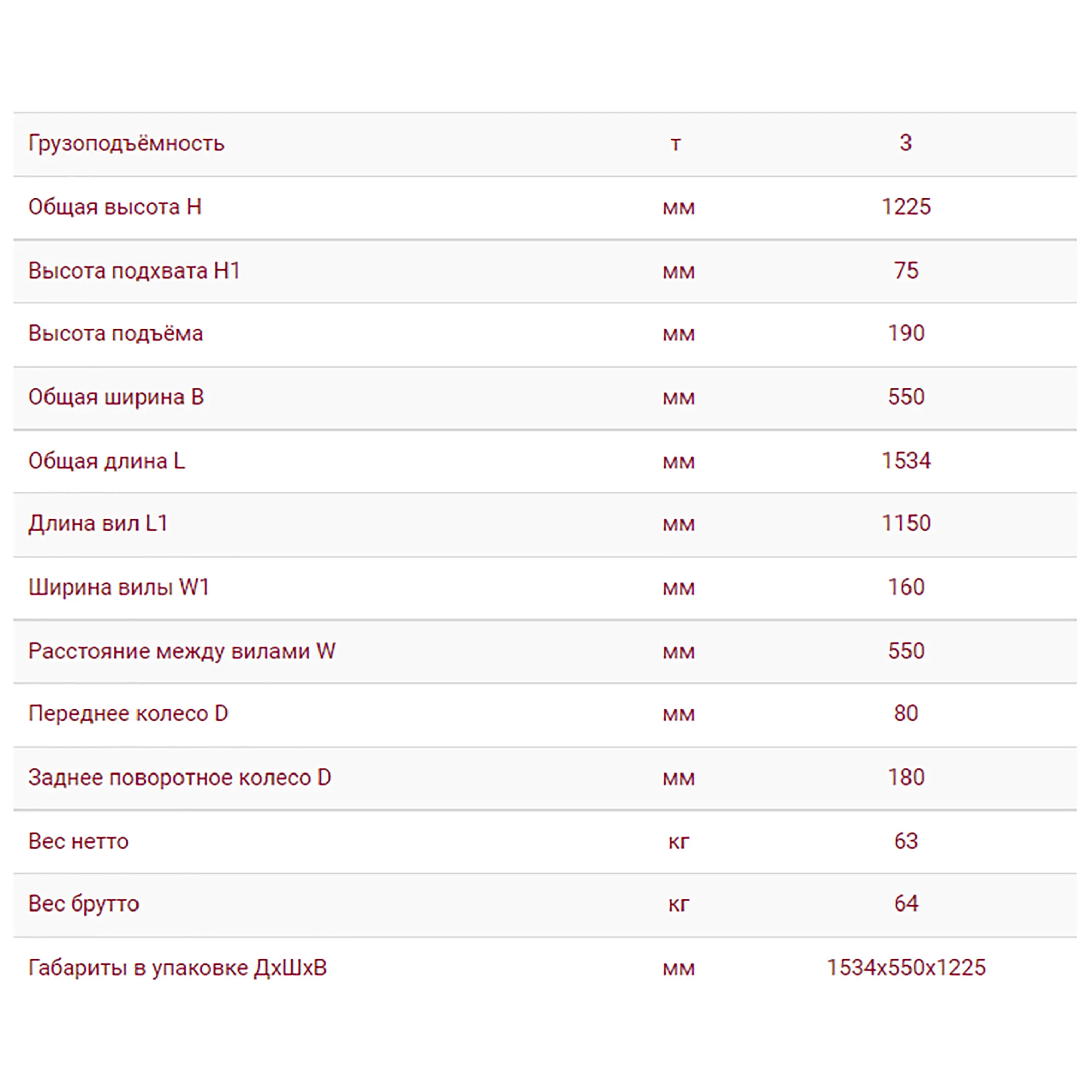The width and height of the screenshot is (1092, 1092).
Task: Click the Габариты в упаковке ДхШхВ label
Action: tap(177, 968)
